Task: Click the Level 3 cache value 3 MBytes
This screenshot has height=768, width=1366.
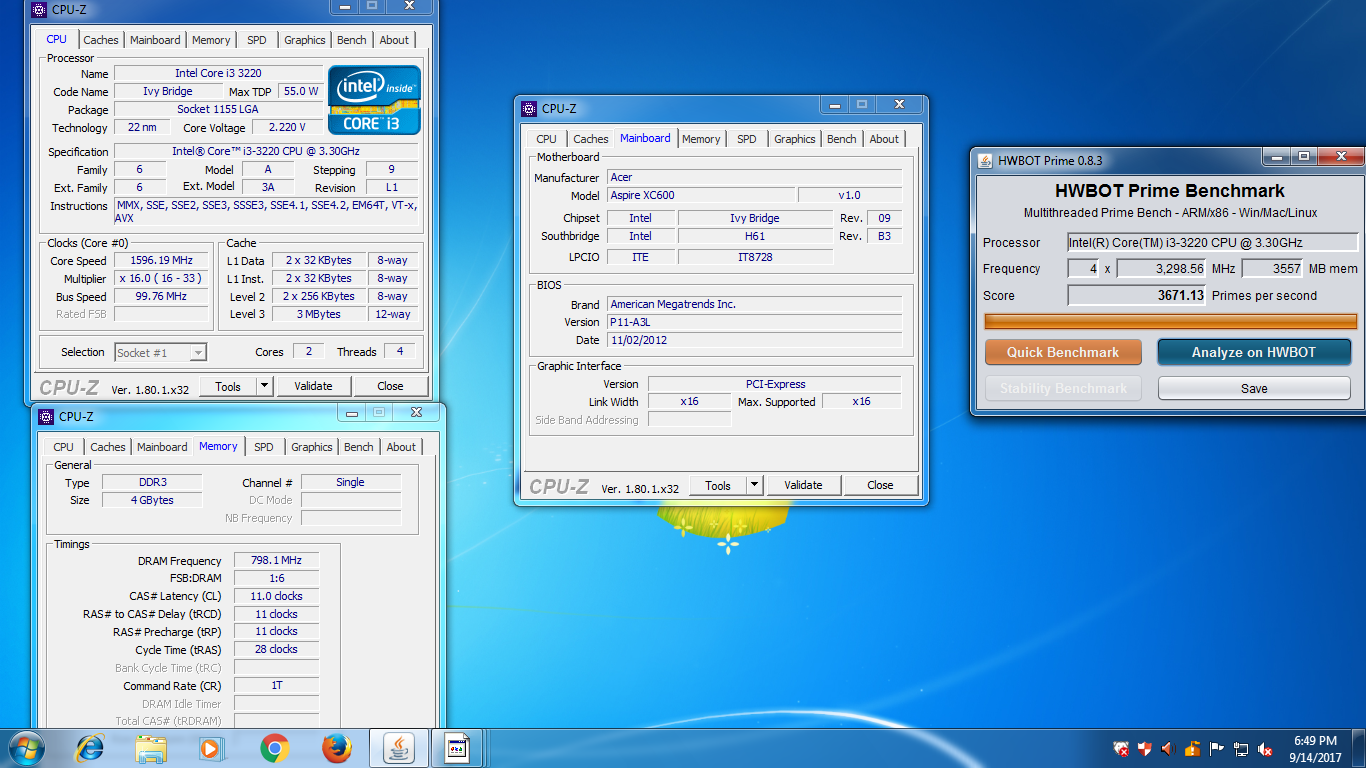Action: click(x=320, y=314)
